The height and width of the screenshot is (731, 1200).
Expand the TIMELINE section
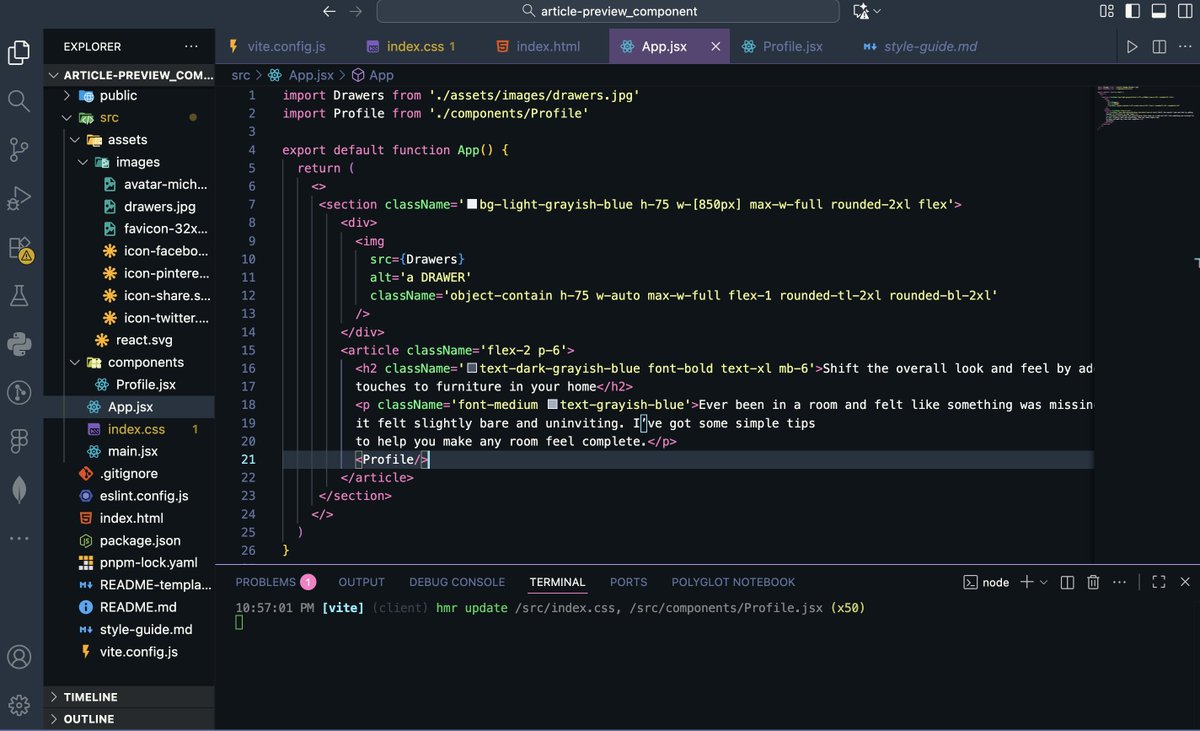(x=127, y=697)
